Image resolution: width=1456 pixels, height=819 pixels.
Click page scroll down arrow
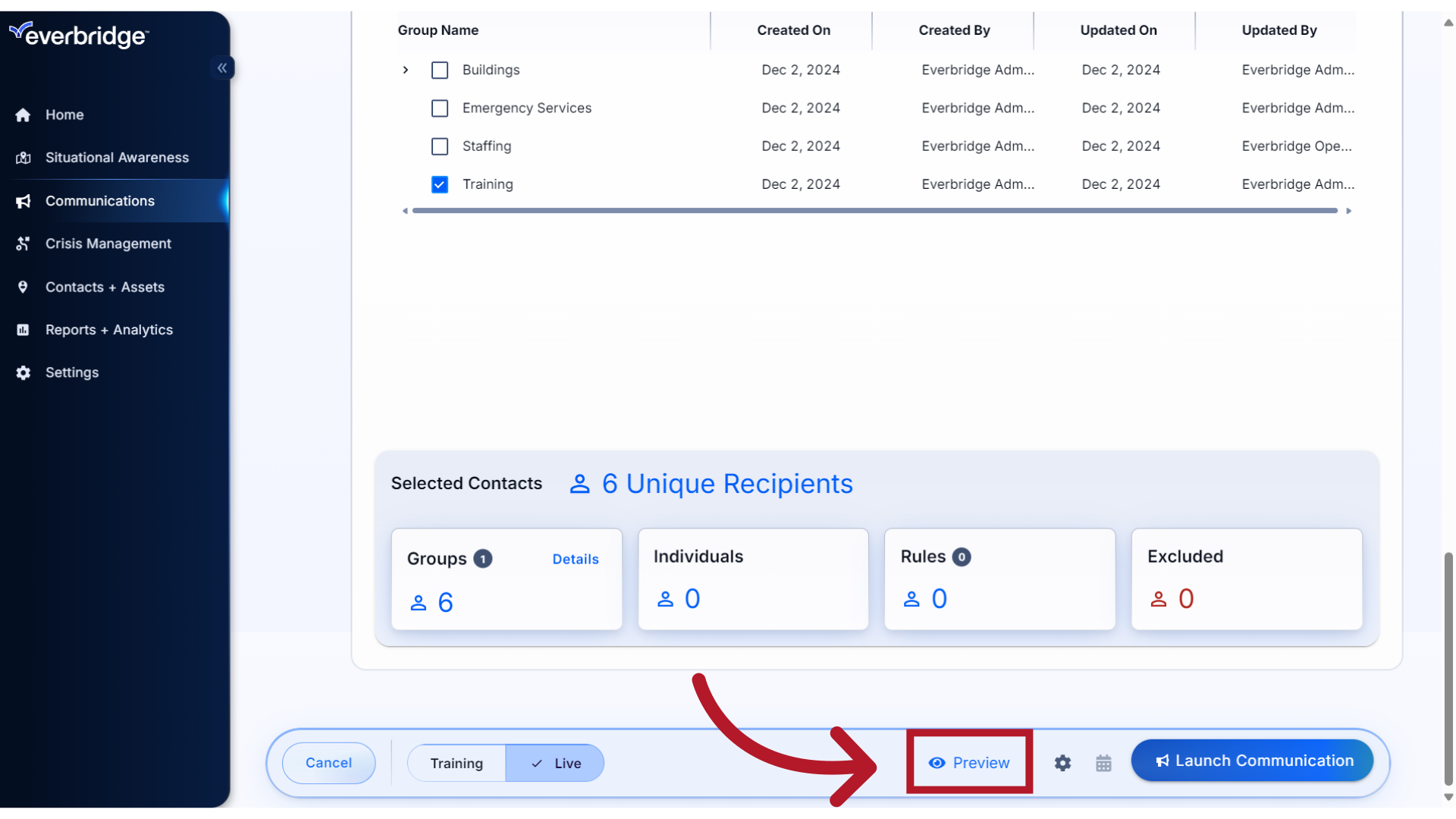pyautogui.click(x=1448, y=797)
